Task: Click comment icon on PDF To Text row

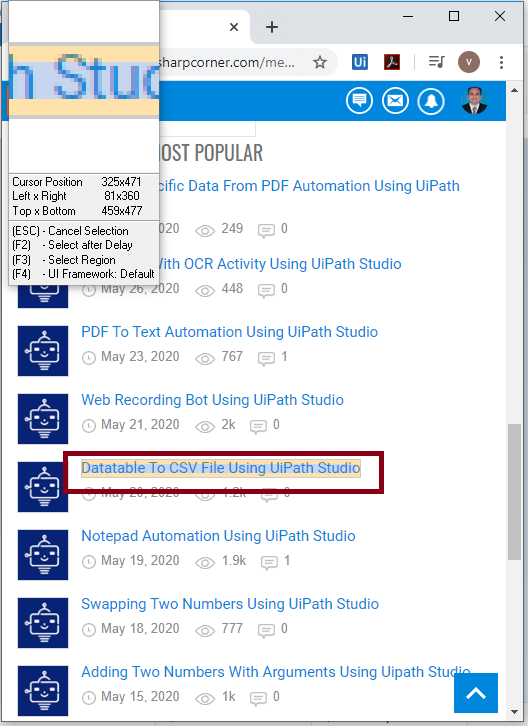Action: (x=266, y=359)
